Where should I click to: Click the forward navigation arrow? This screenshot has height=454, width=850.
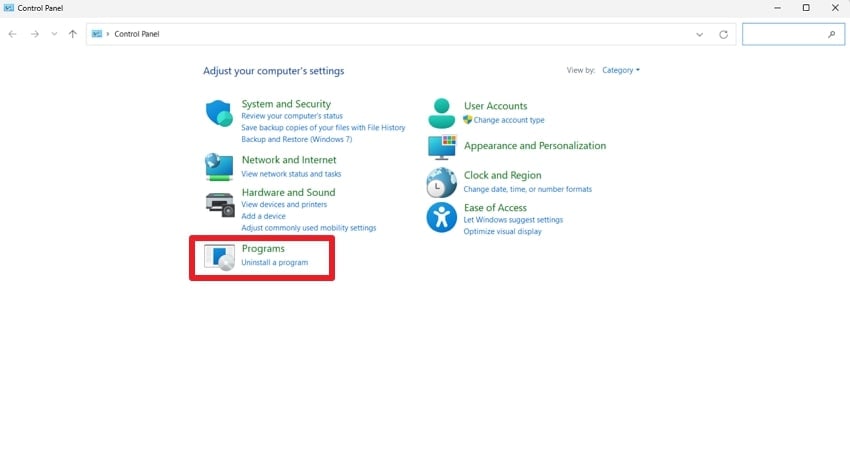coord(35,34)
